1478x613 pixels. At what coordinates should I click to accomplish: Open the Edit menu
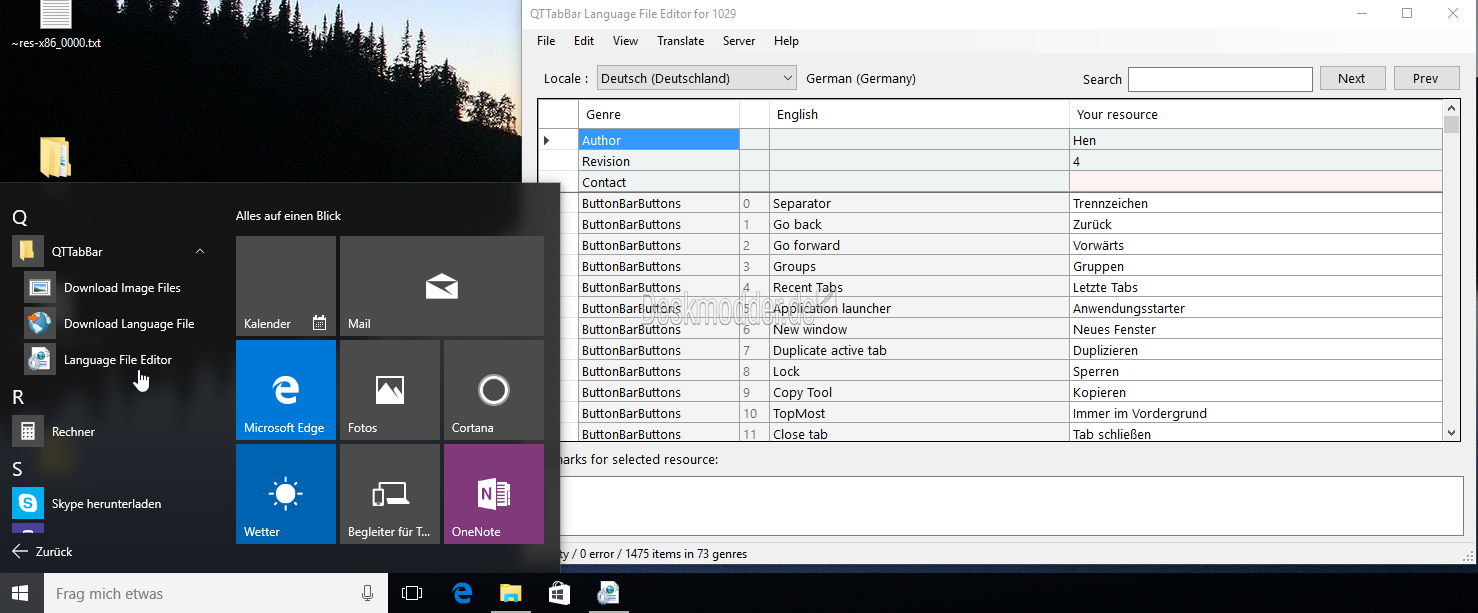(x=584, y=41)
